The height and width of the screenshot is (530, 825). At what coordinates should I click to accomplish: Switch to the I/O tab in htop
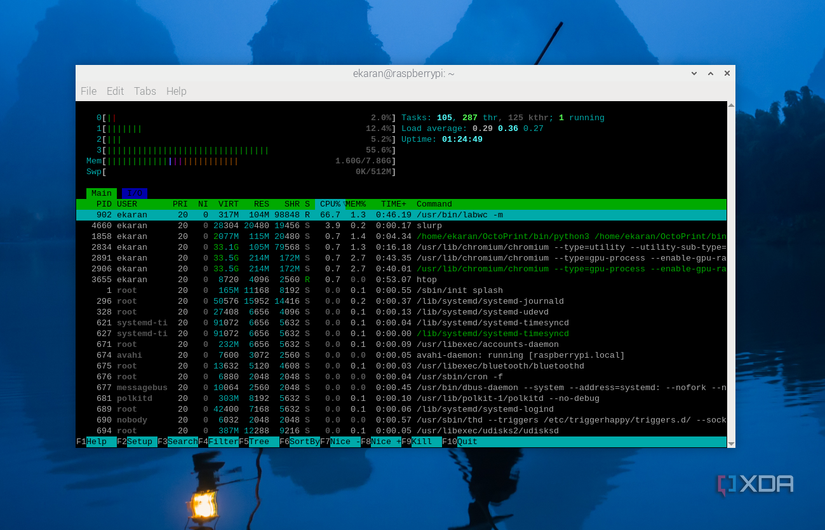click(x=133, y=193)
